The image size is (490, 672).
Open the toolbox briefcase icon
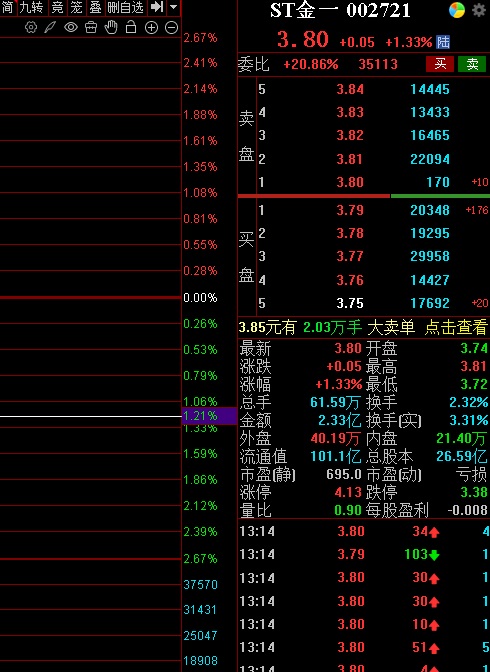coord(91,27)
